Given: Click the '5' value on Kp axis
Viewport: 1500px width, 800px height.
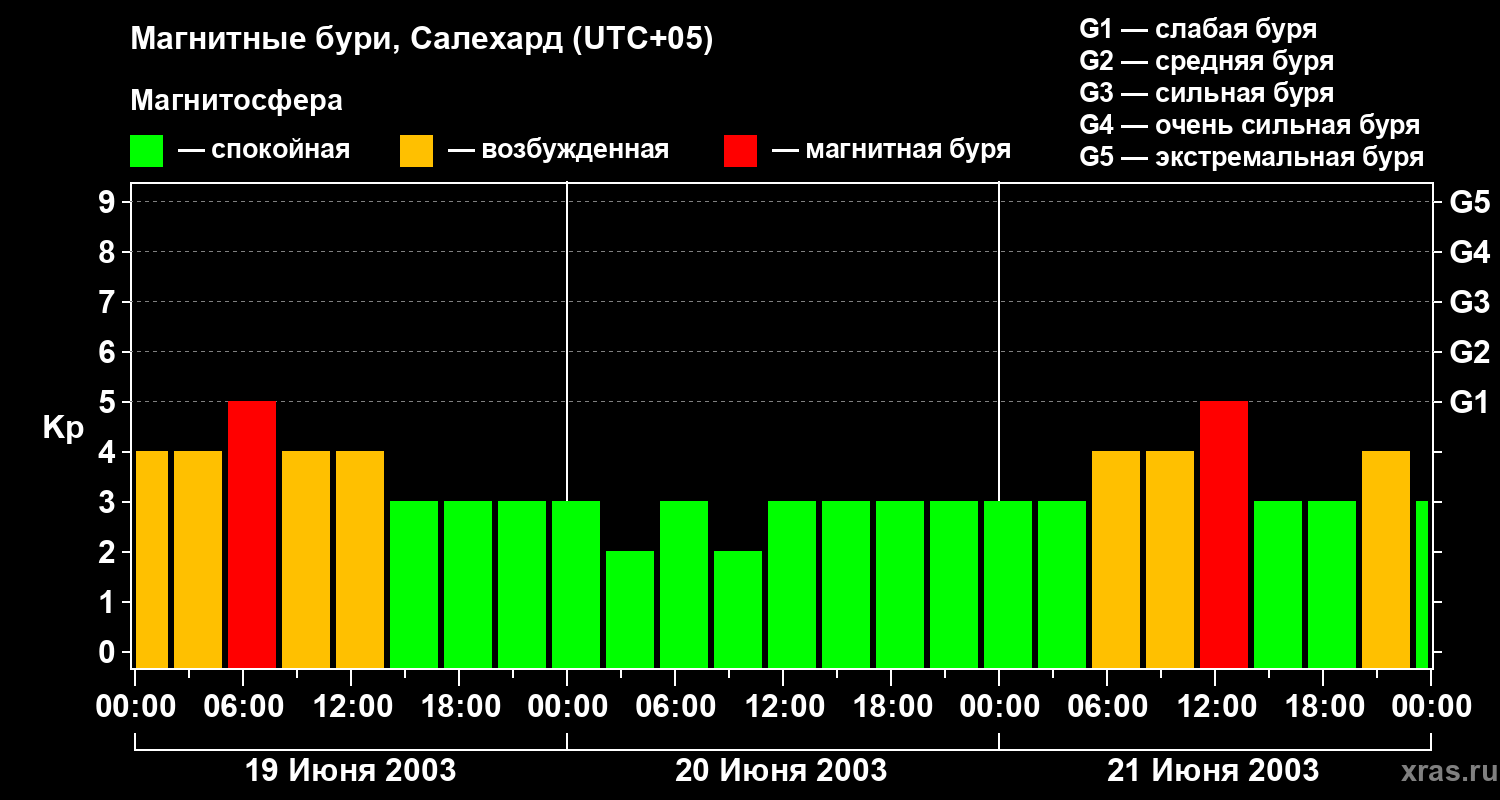Looking at the screenshot, I should coord(108,402).
